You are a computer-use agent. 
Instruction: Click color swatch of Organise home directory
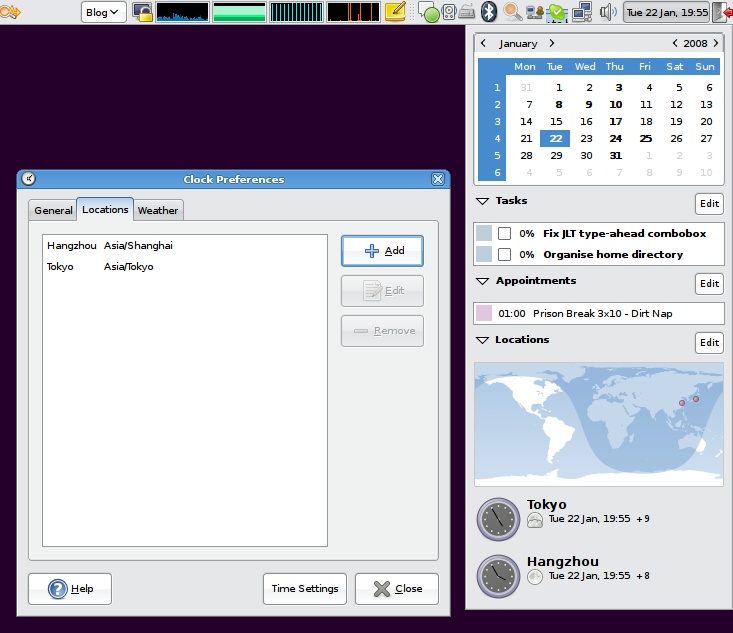[484, 254]
